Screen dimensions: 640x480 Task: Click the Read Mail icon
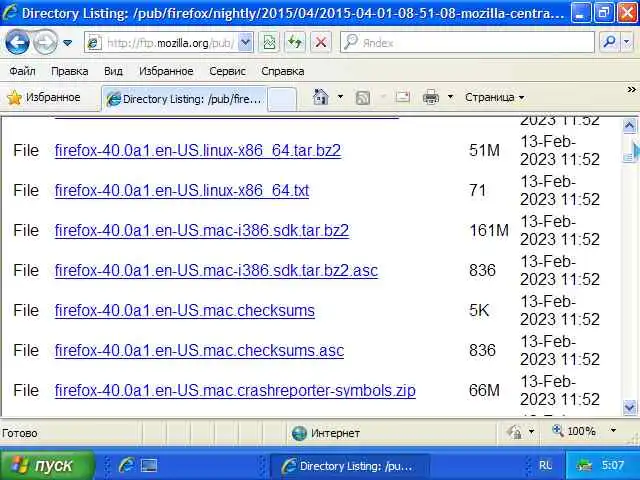tap(402, 97)
